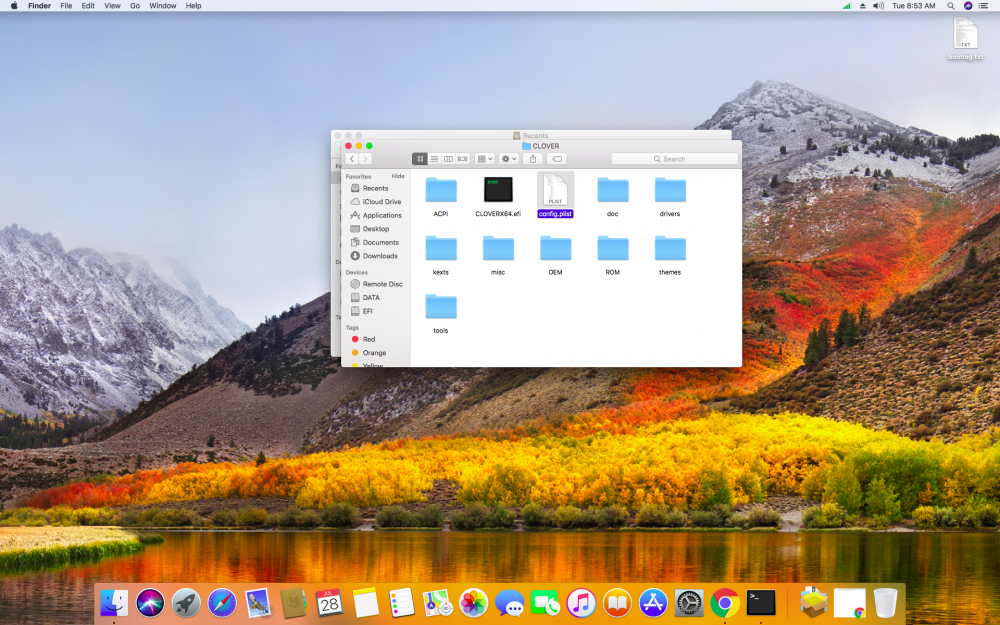Open Notification Center in menu bar
1000x625 pixels.
click(984, 6)
